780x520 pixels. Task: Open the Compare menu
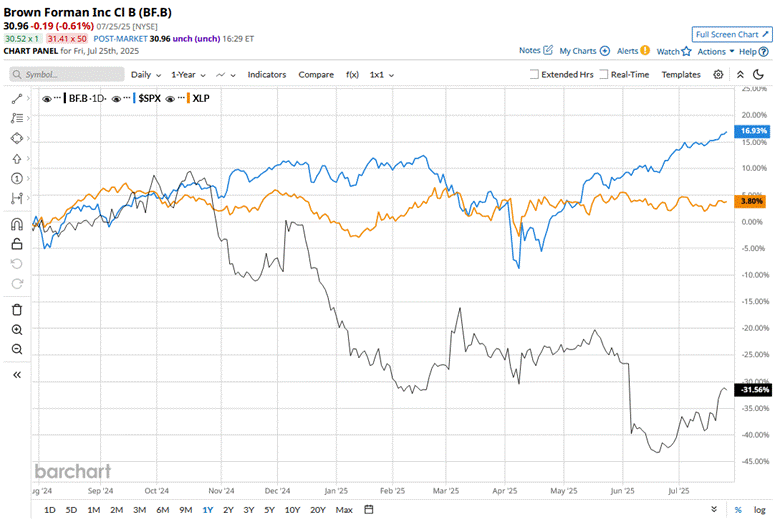click(x=316, y=75)
